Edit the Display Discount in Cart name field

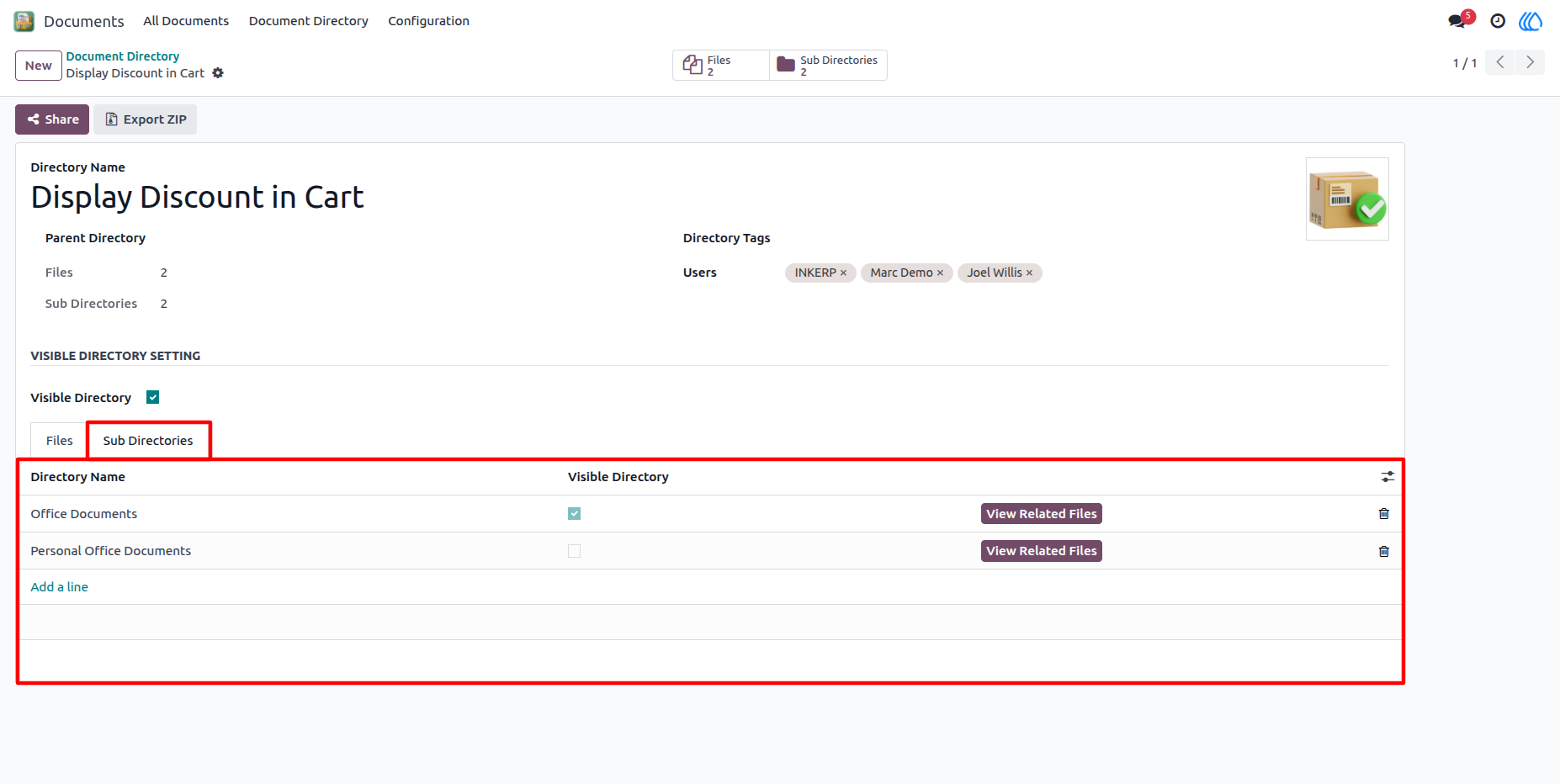198,197
